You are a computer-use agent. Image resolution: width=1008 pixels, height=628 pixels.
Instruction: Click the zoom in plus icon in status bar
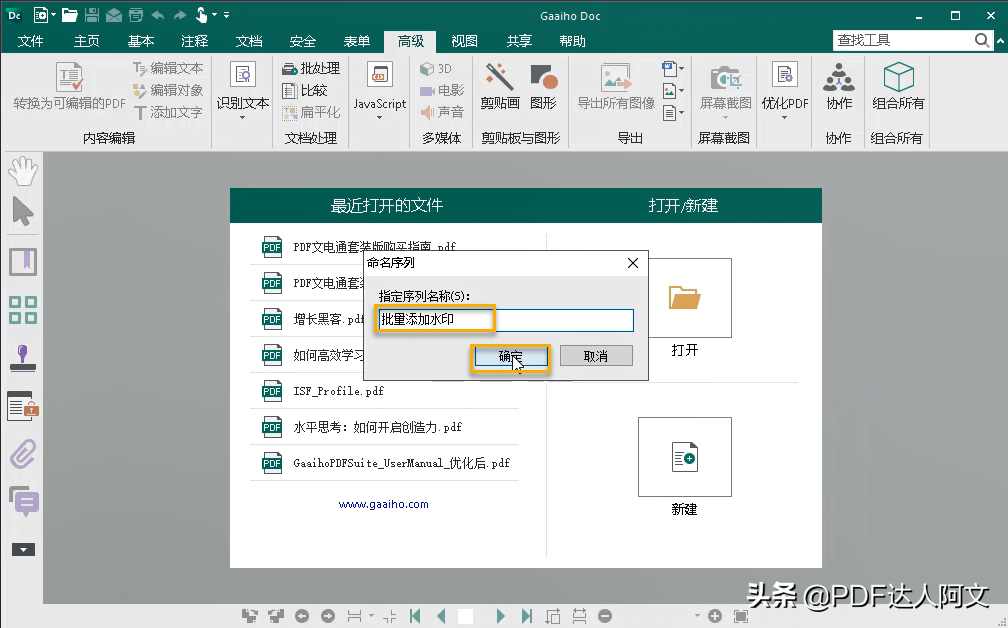pos(715,616)
